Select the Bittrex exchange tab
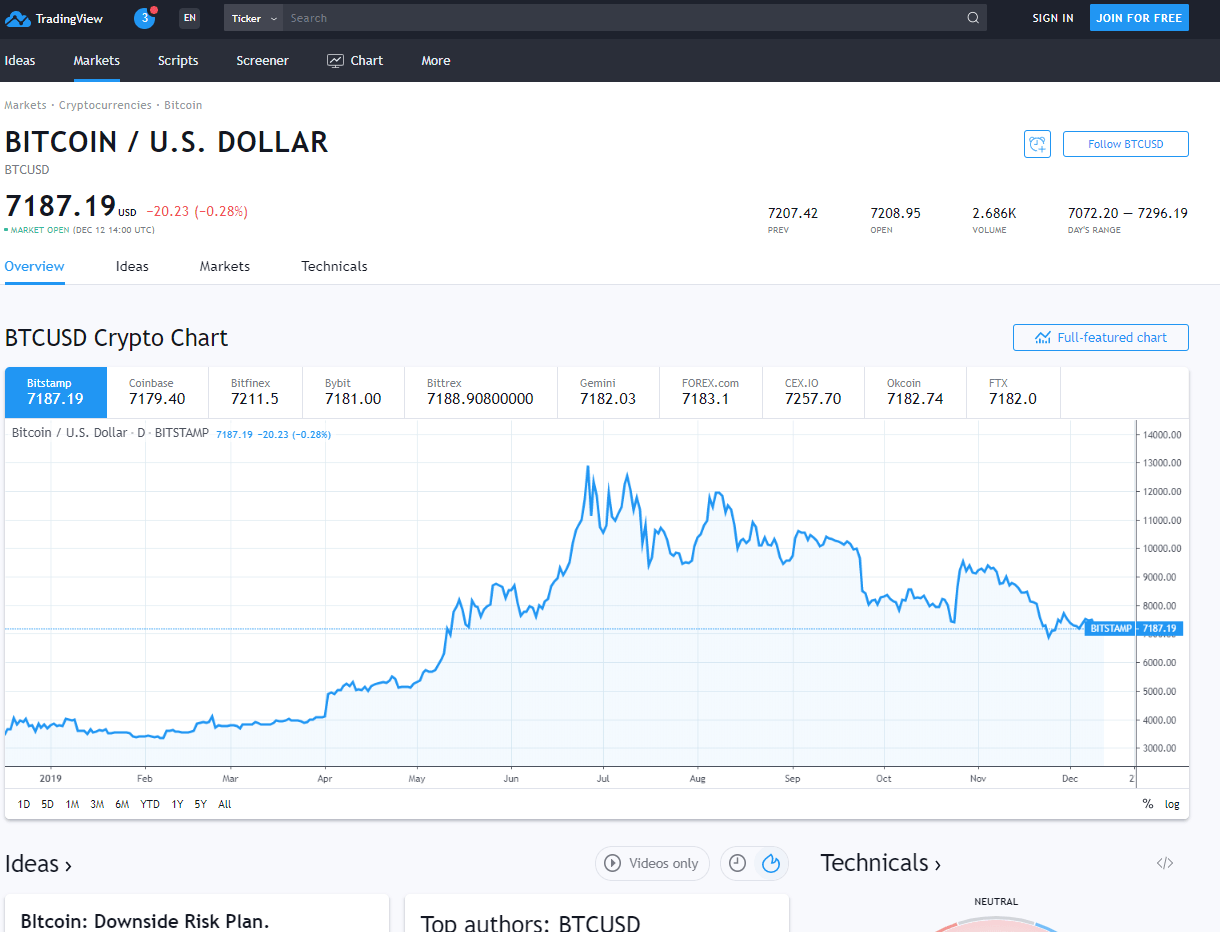This screenshot has width=1220, height=932. click(481, 392)
